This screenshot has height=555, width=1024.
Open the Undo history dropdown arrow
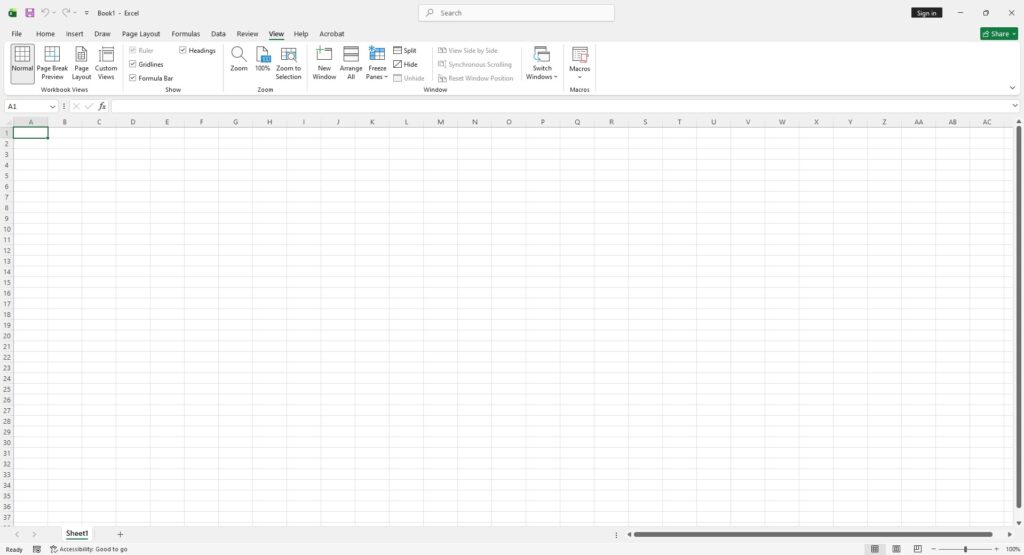54,12
